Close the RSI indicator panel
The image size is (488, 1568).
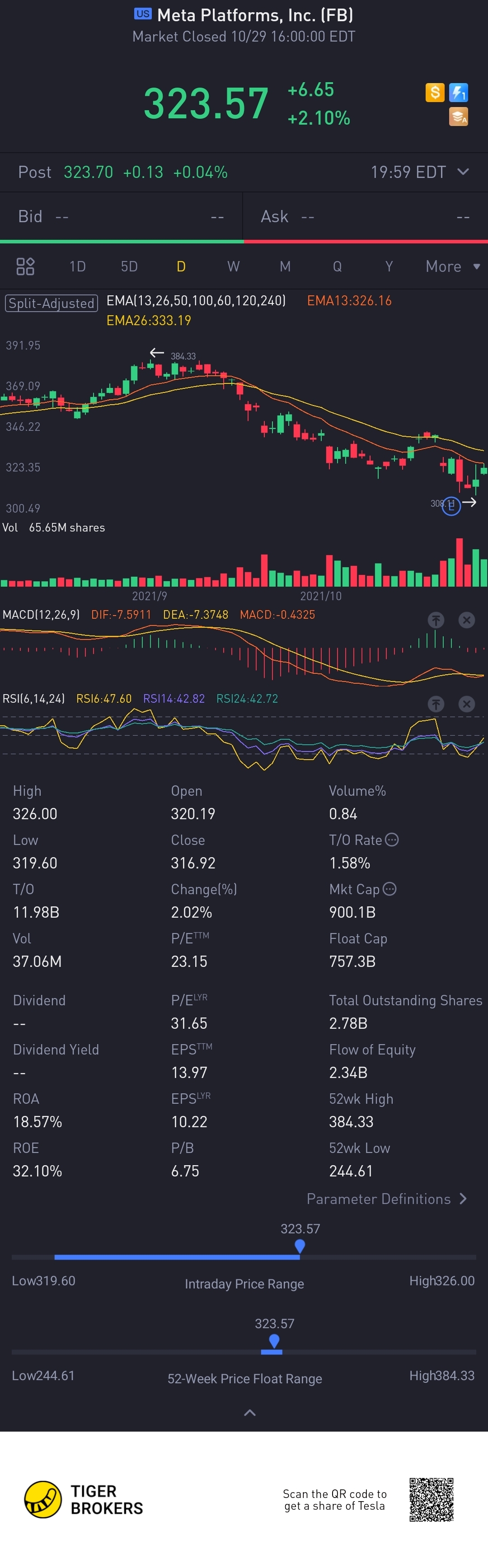pos(466,704)
